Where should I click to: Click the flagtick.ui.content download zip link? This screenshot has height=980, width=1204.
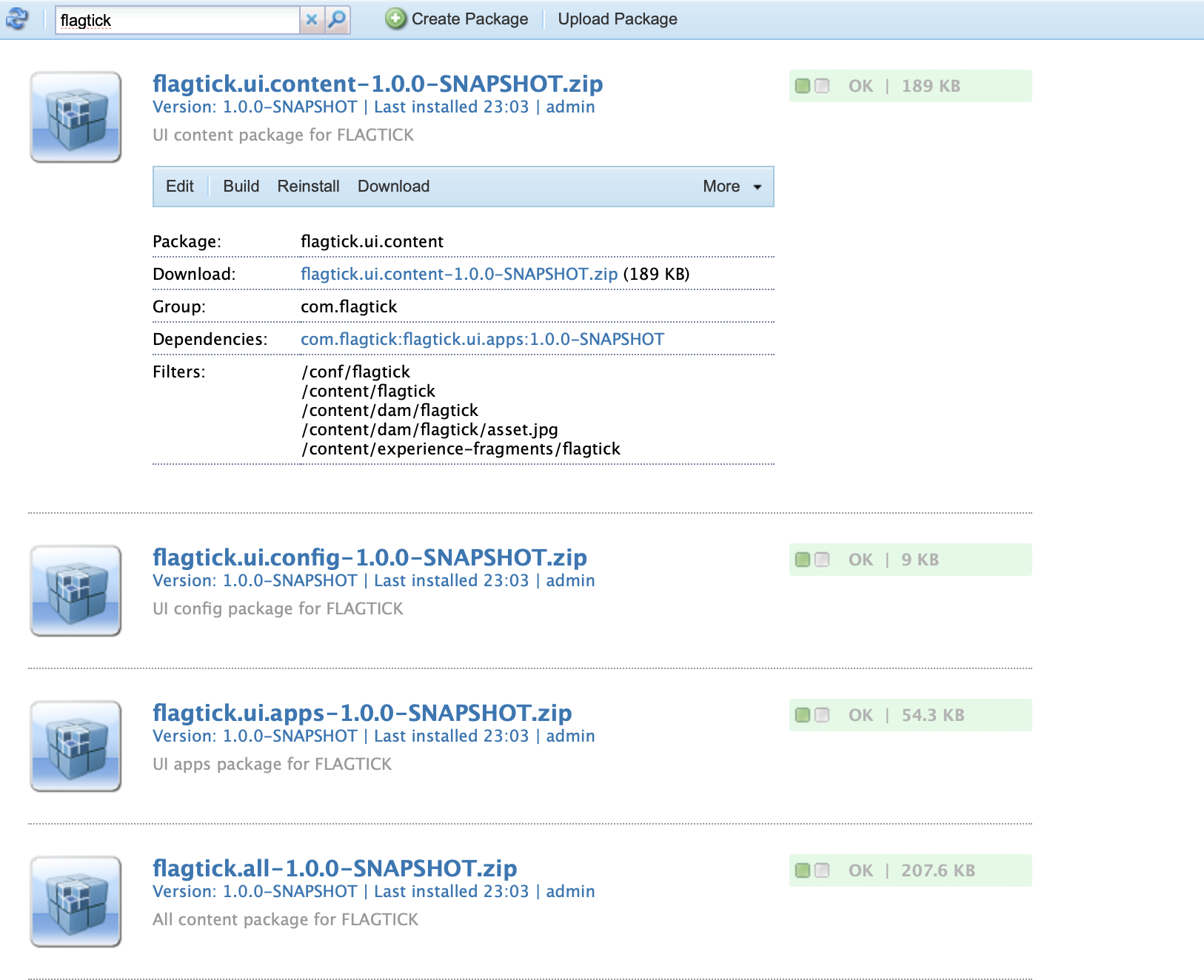point(459,274)
